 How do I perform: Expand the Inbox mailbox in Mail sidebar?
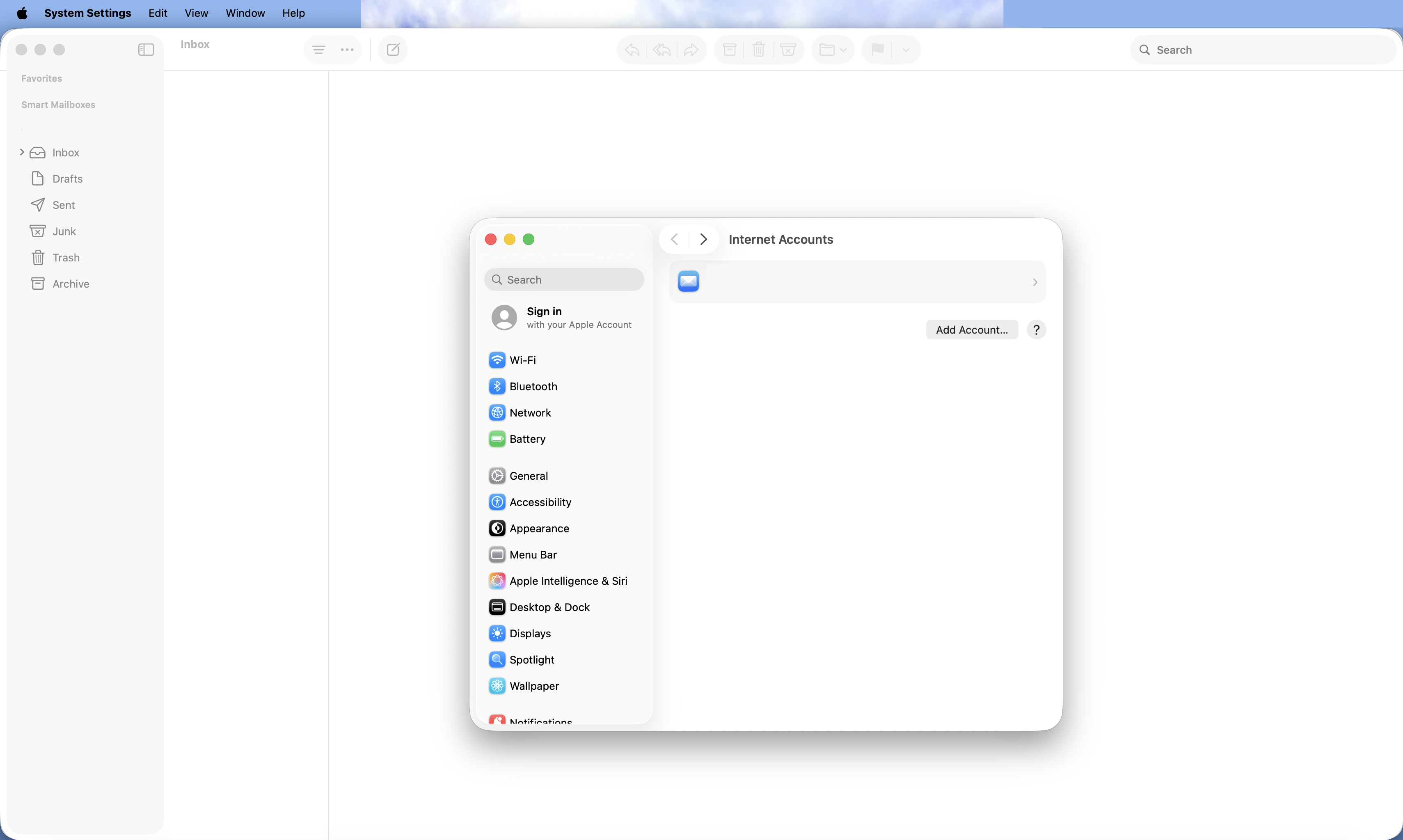point(22,152)
